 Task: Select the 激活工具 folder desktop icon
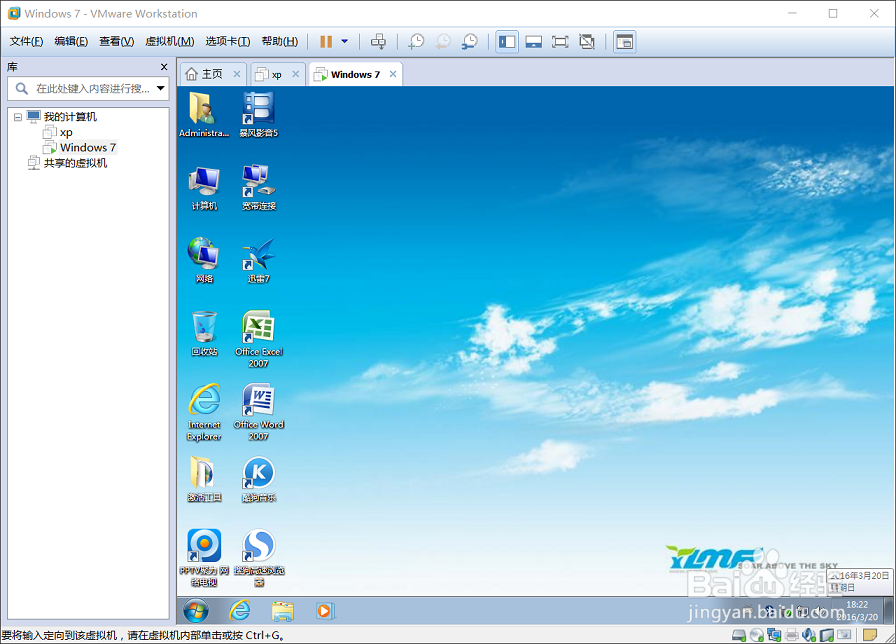click(x=204, y=479)
